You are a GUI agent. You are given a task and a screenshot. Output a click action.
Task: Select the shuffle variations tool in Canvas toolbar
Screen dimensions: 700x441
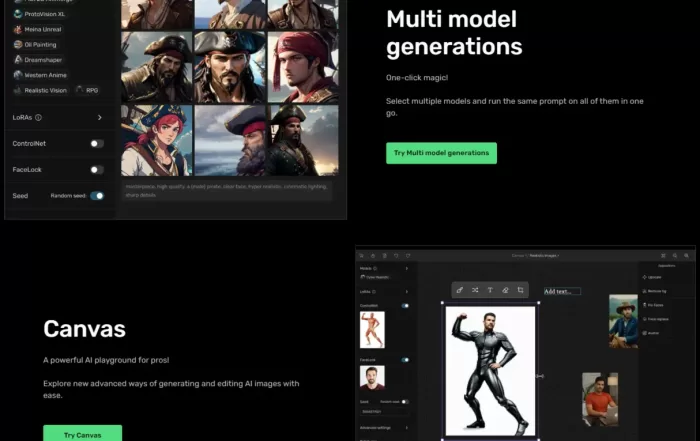(475, 290)
